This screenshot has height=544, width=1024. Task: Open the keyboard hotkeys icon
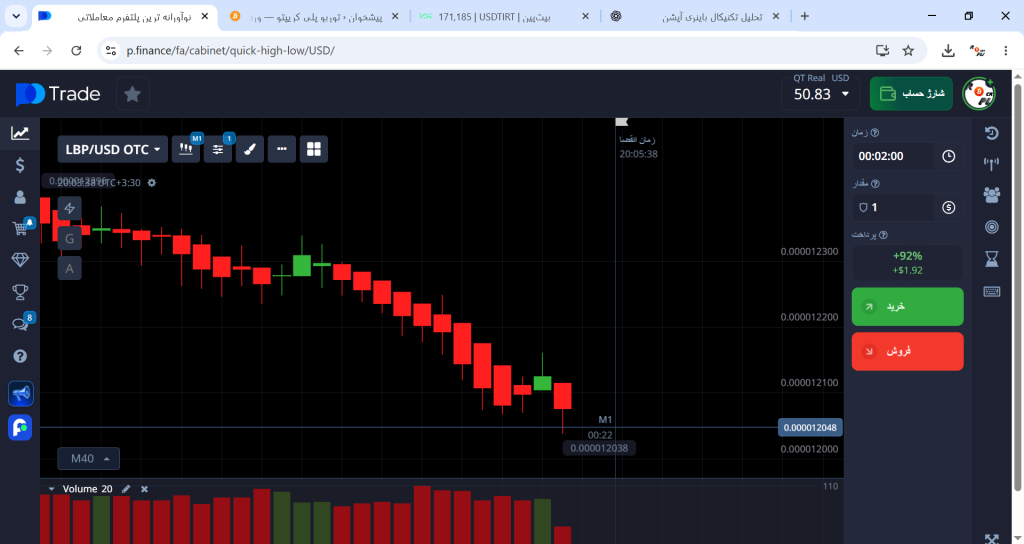point(991,291)
